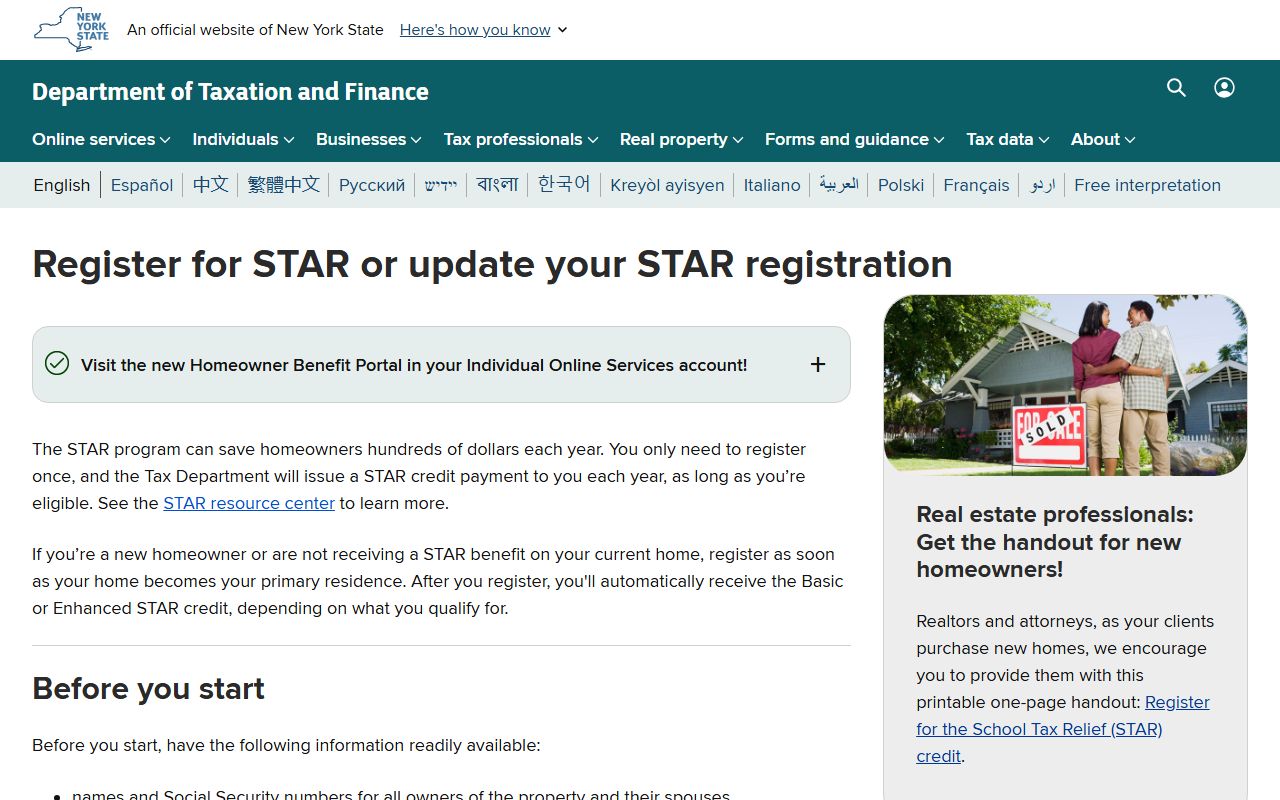Switch language to Polski
Screen dimensions: 1280x800
(901, 185)
